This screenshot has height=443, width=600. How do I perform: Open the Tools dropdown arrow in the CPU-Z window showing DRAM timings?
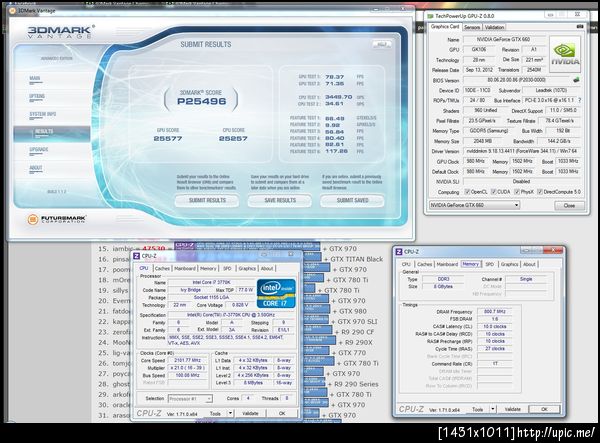pos(493,409)
